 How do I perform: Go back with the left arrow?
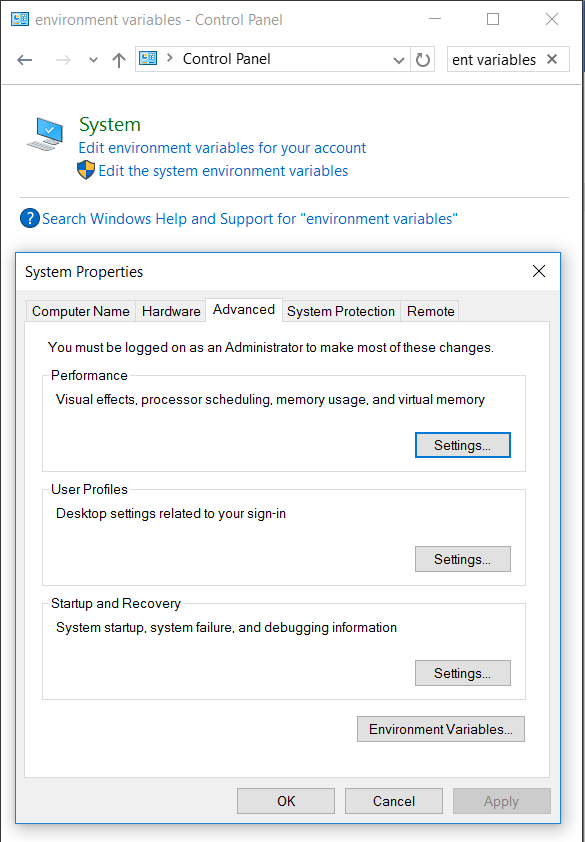25,60
